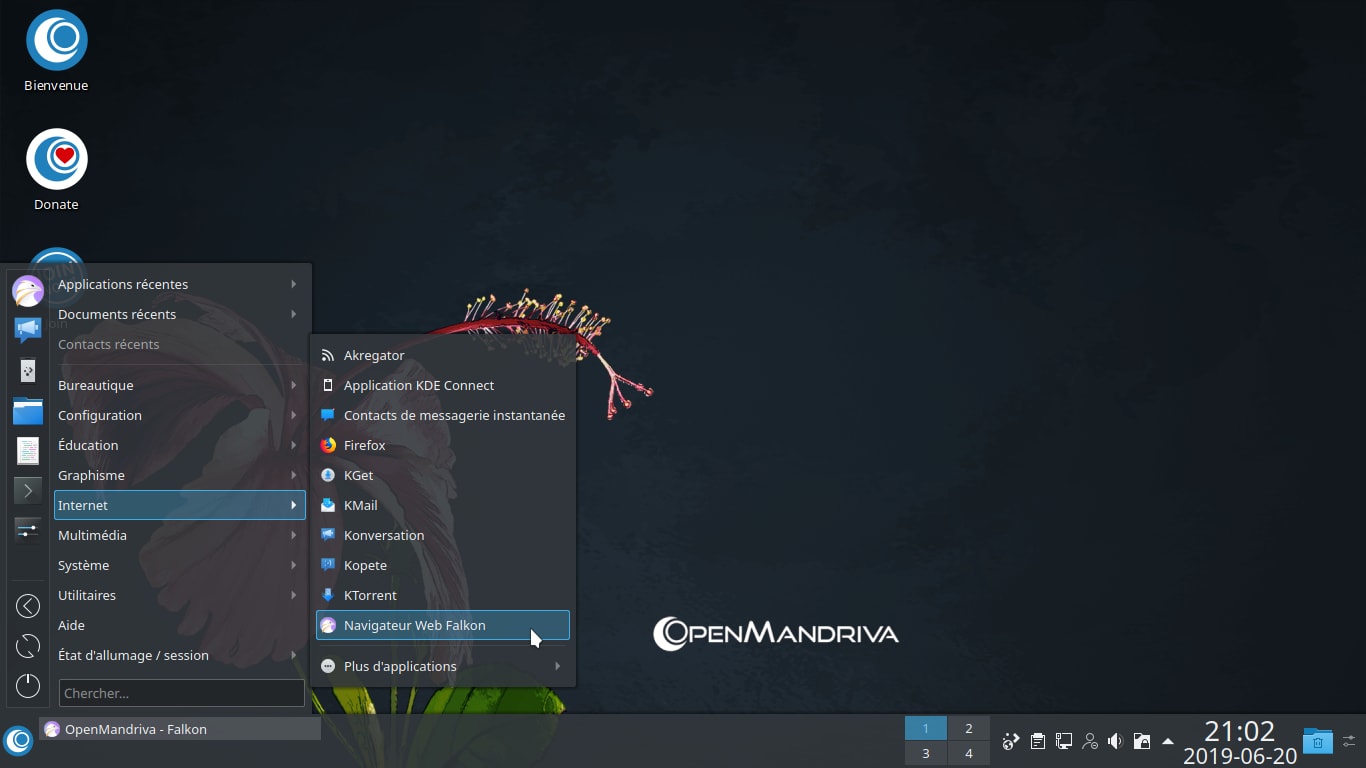
Task: Click the globe-with-arrow system tray icon
Action: click(x=1011, y=741)
